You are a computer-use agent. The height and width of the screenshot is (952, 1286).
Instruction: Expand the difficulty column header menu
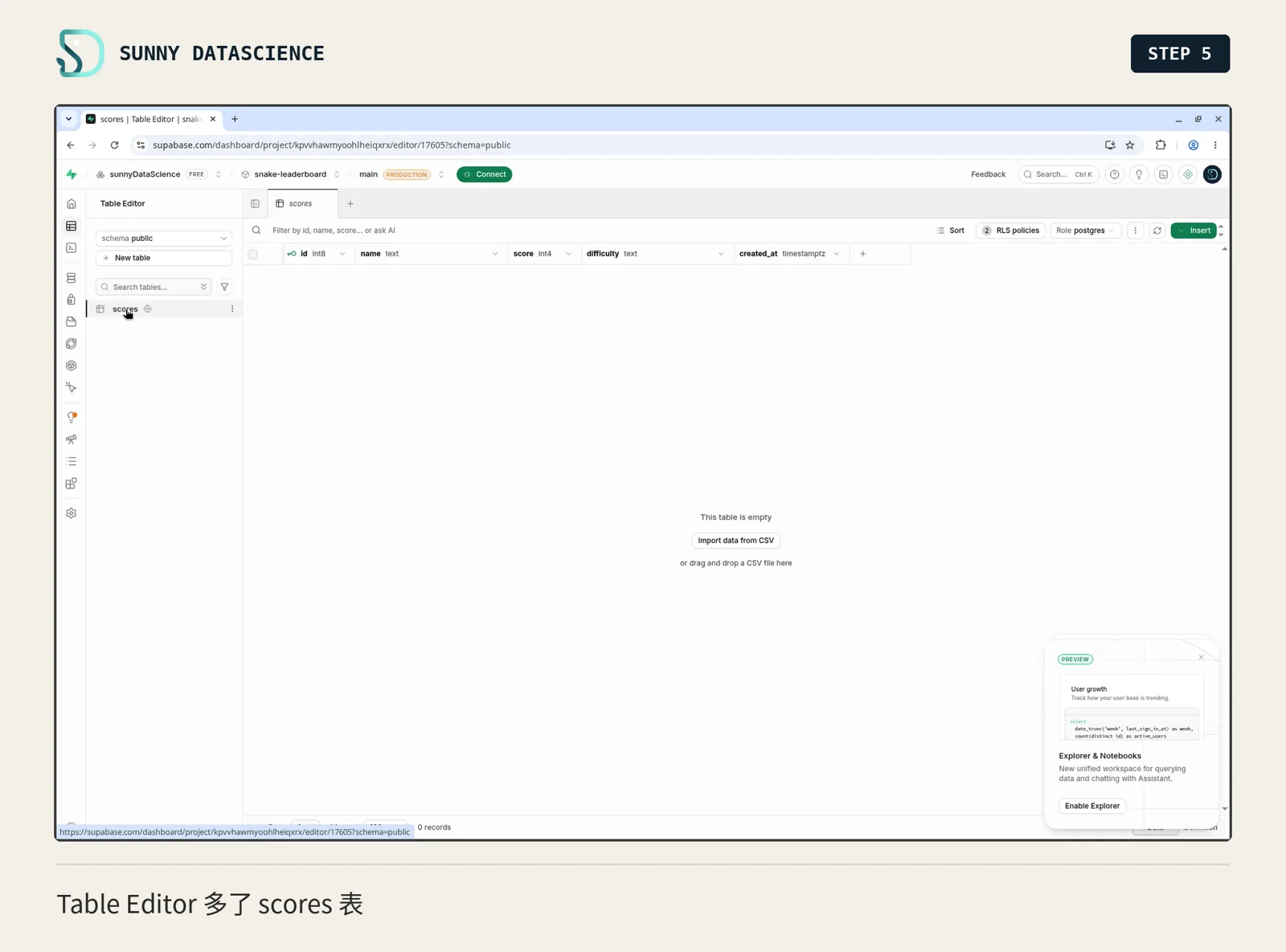[x=721, y=254]
